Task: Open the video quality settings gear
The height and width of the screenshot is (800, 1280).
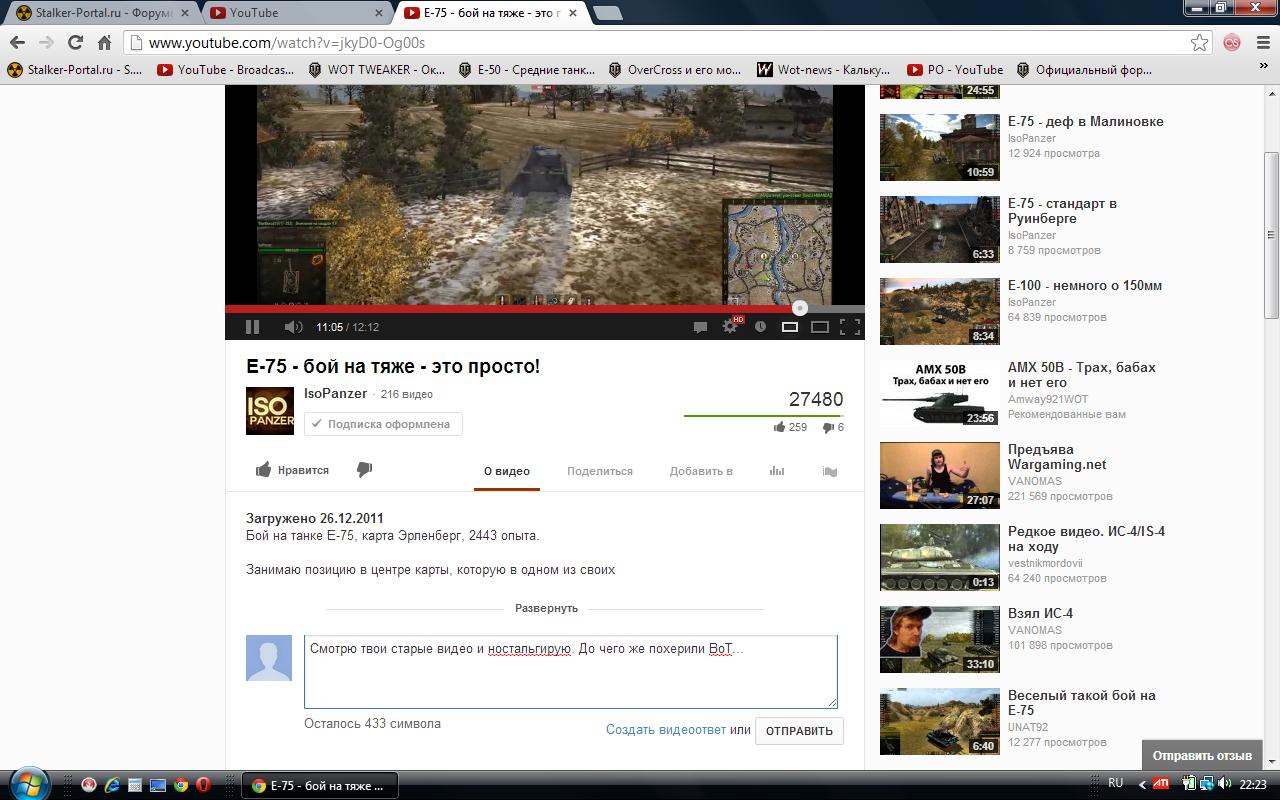Action: tap(730, 327)
